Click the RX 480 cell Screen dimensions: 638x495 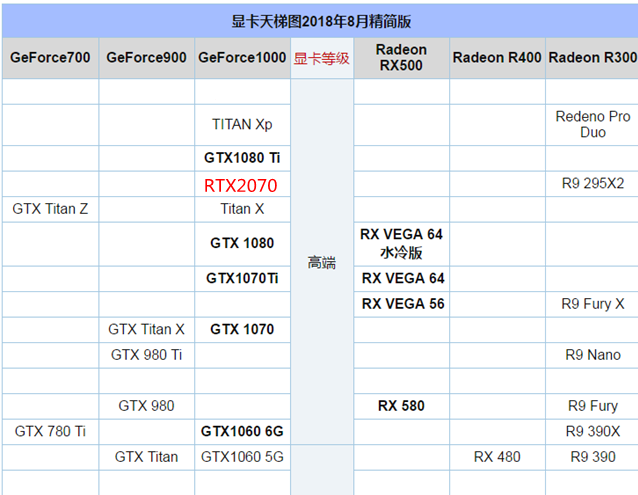click(497, 457)
